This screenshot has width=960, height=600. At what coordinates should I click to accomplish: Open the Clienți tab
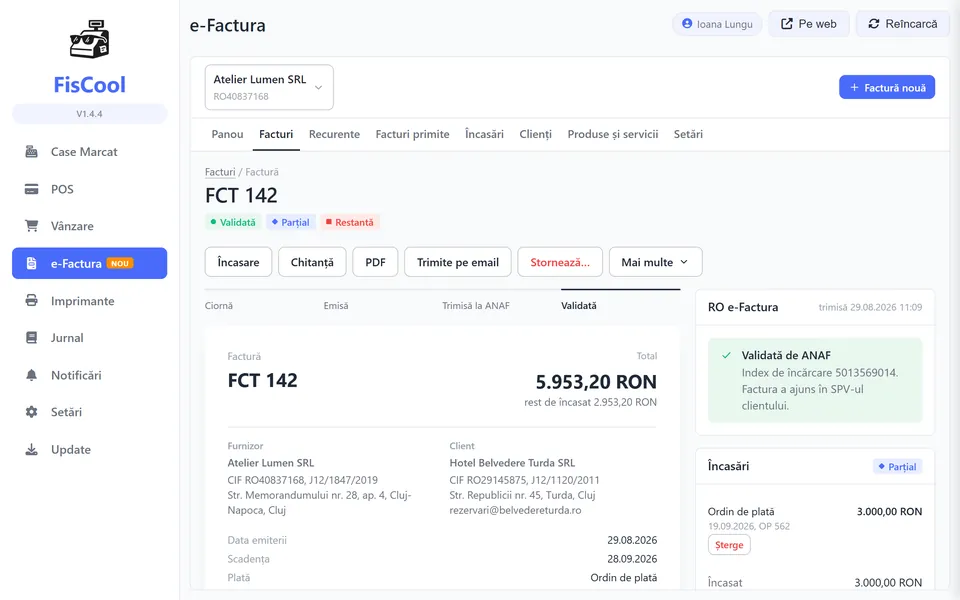(536, 134)
